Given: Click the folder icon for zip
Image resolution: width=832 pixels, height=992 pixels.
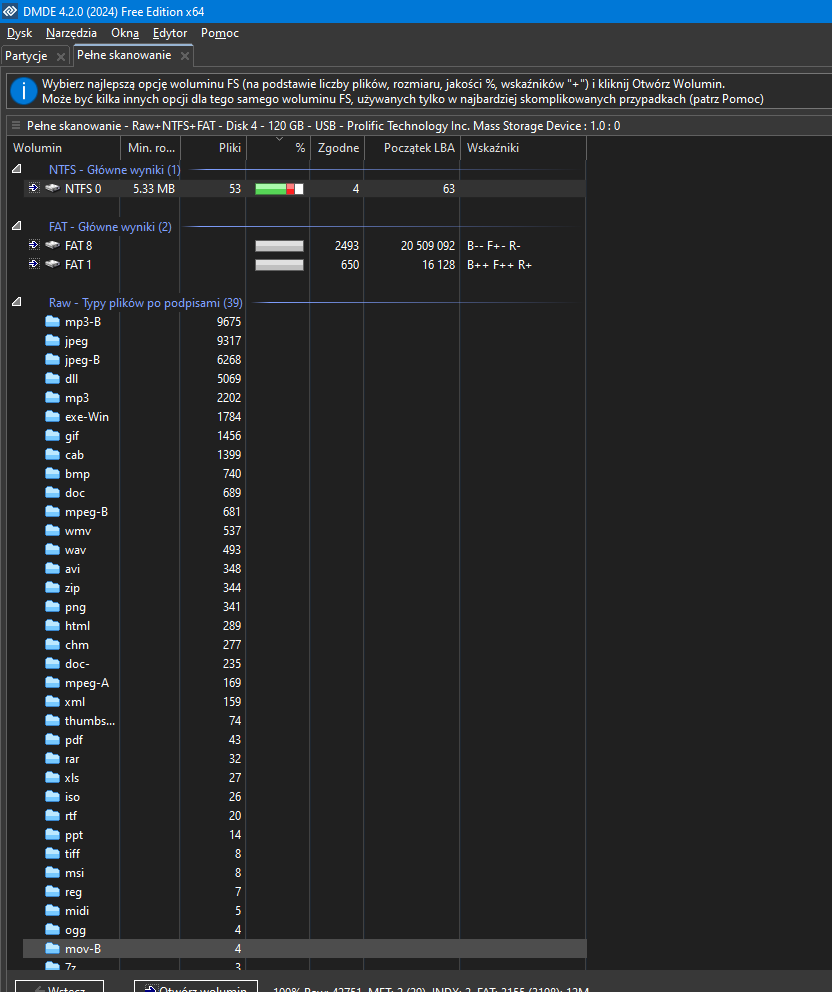Looking at the screenshot, I should click(53, 587).
